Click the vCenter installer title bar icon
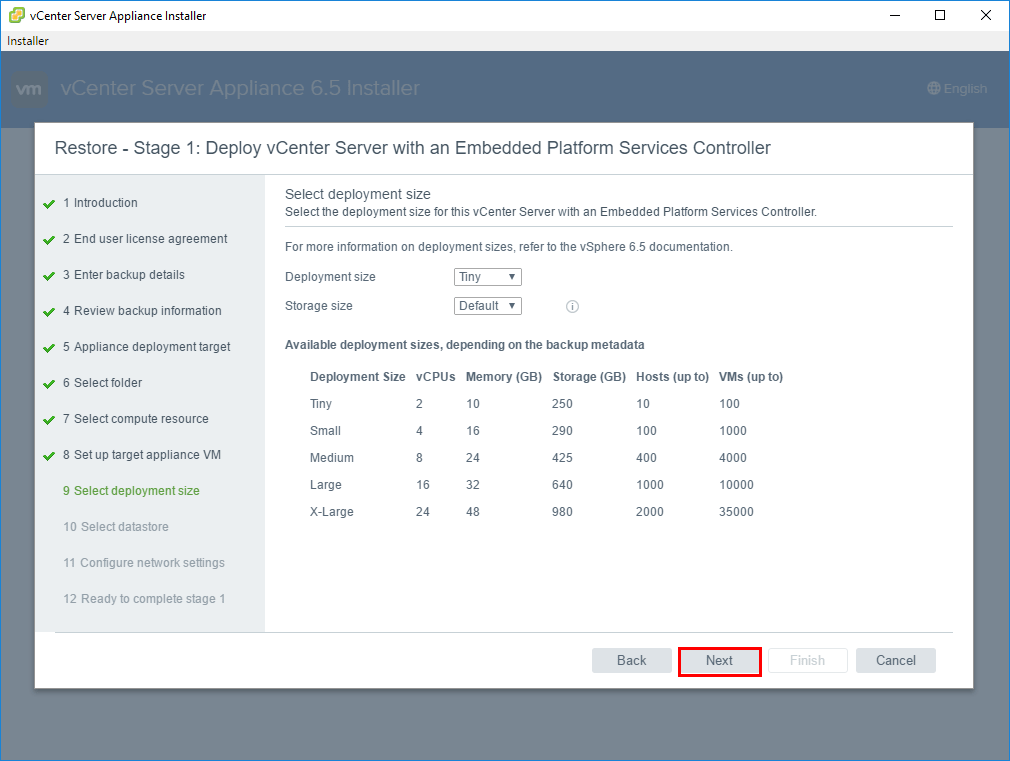Image resolution: width=1010 pixels, height=761 pixels. (x=17, y=15)
